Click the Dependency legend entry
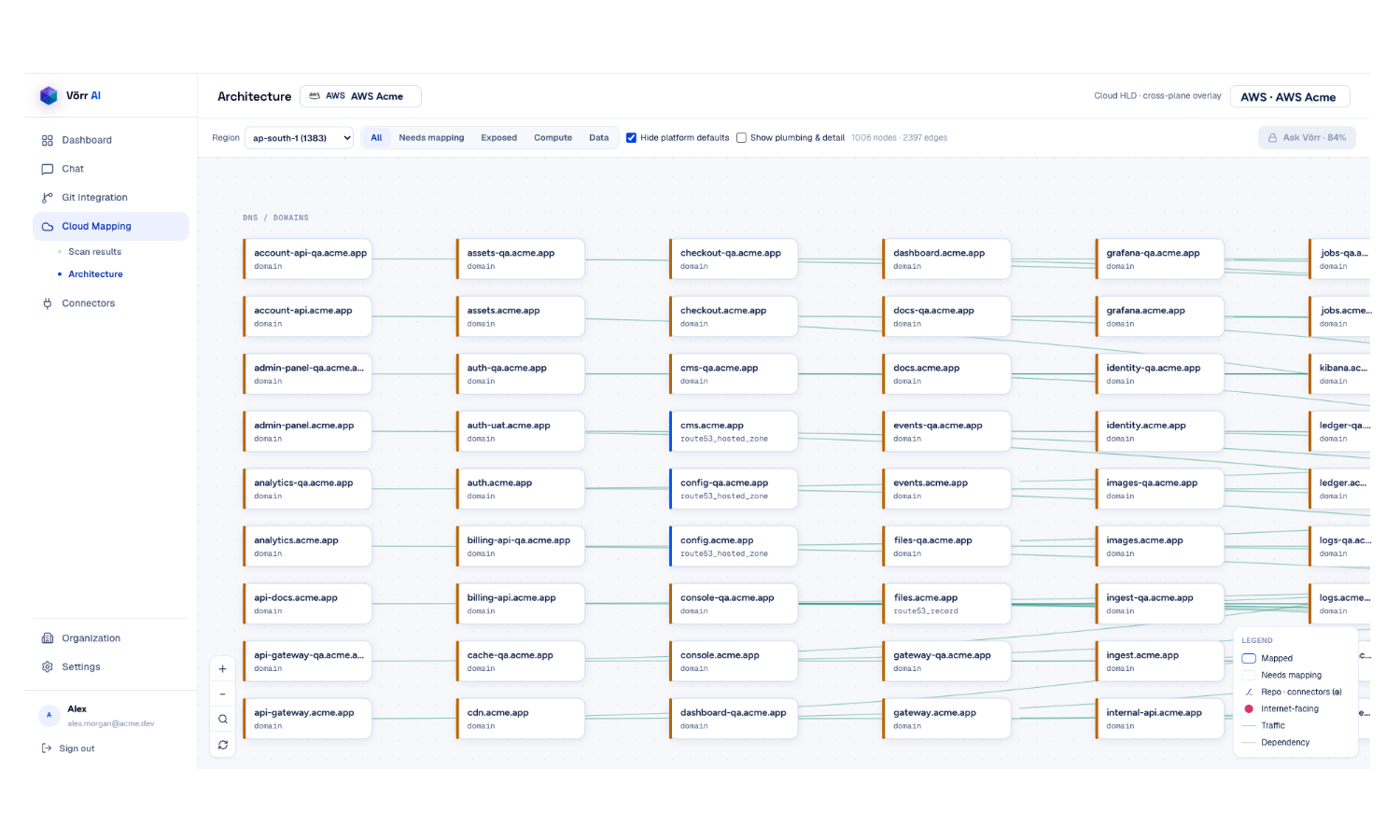 [1276, 743]
